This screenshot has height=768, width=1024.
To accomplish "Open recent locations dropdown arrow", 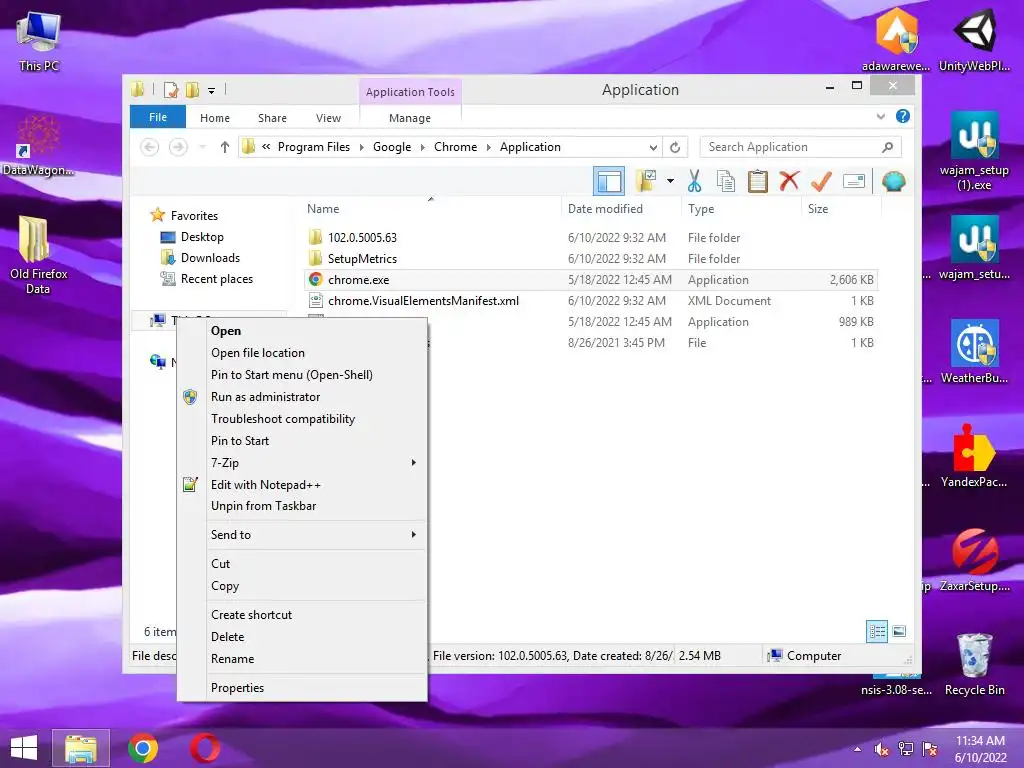I will (202, 147).
